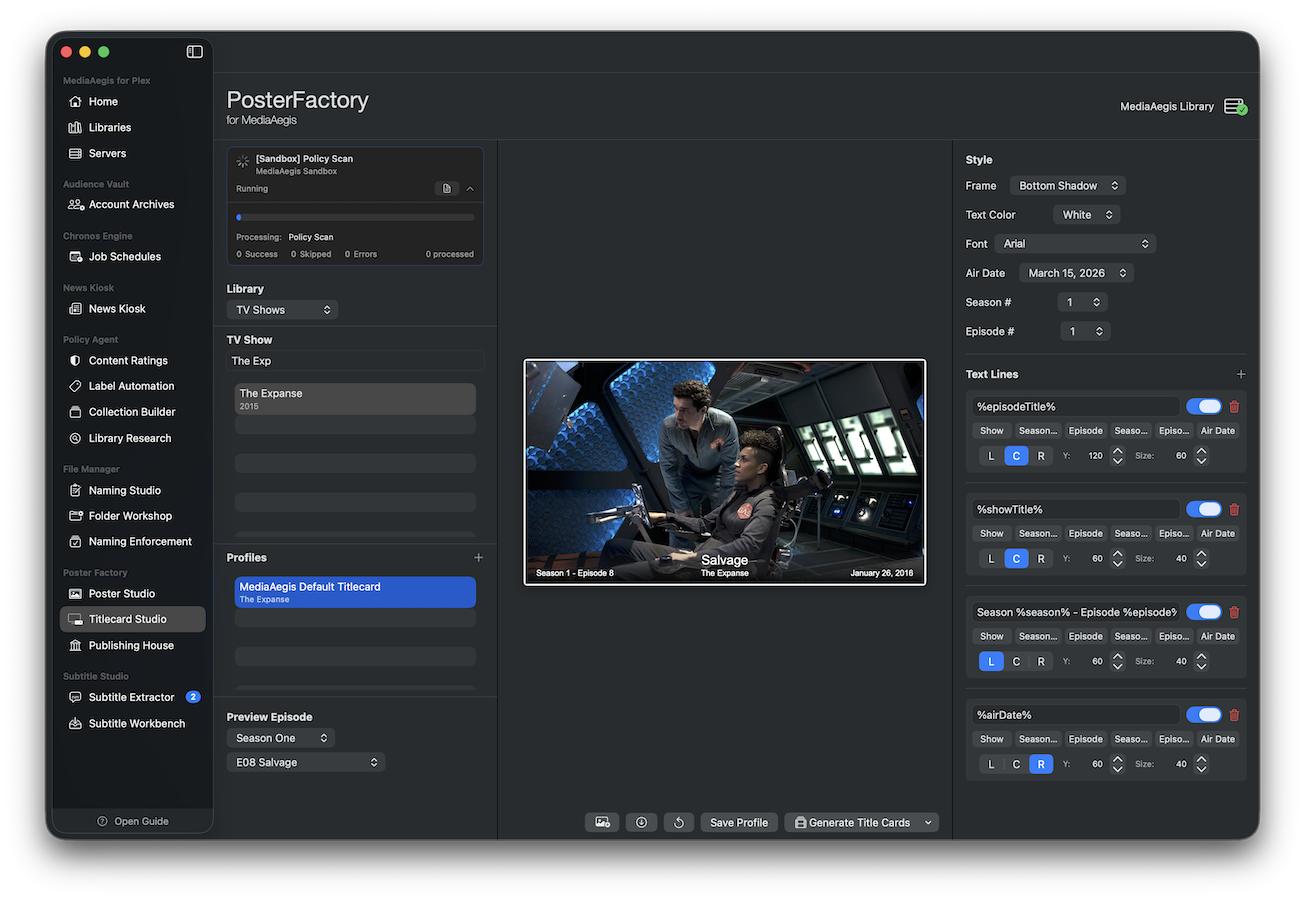Add a new profile with the plus icon

click(x=478, y=558)
